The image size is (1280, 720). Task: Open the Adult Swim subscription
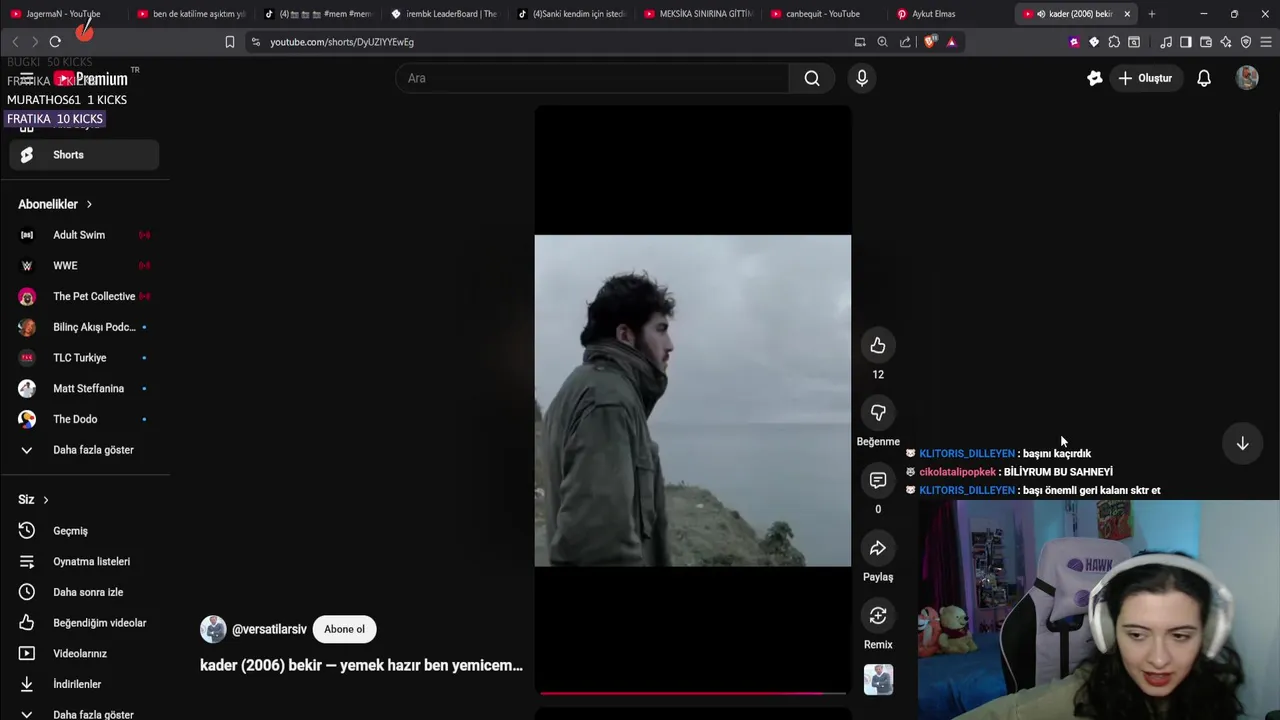[x=84, y=235]
